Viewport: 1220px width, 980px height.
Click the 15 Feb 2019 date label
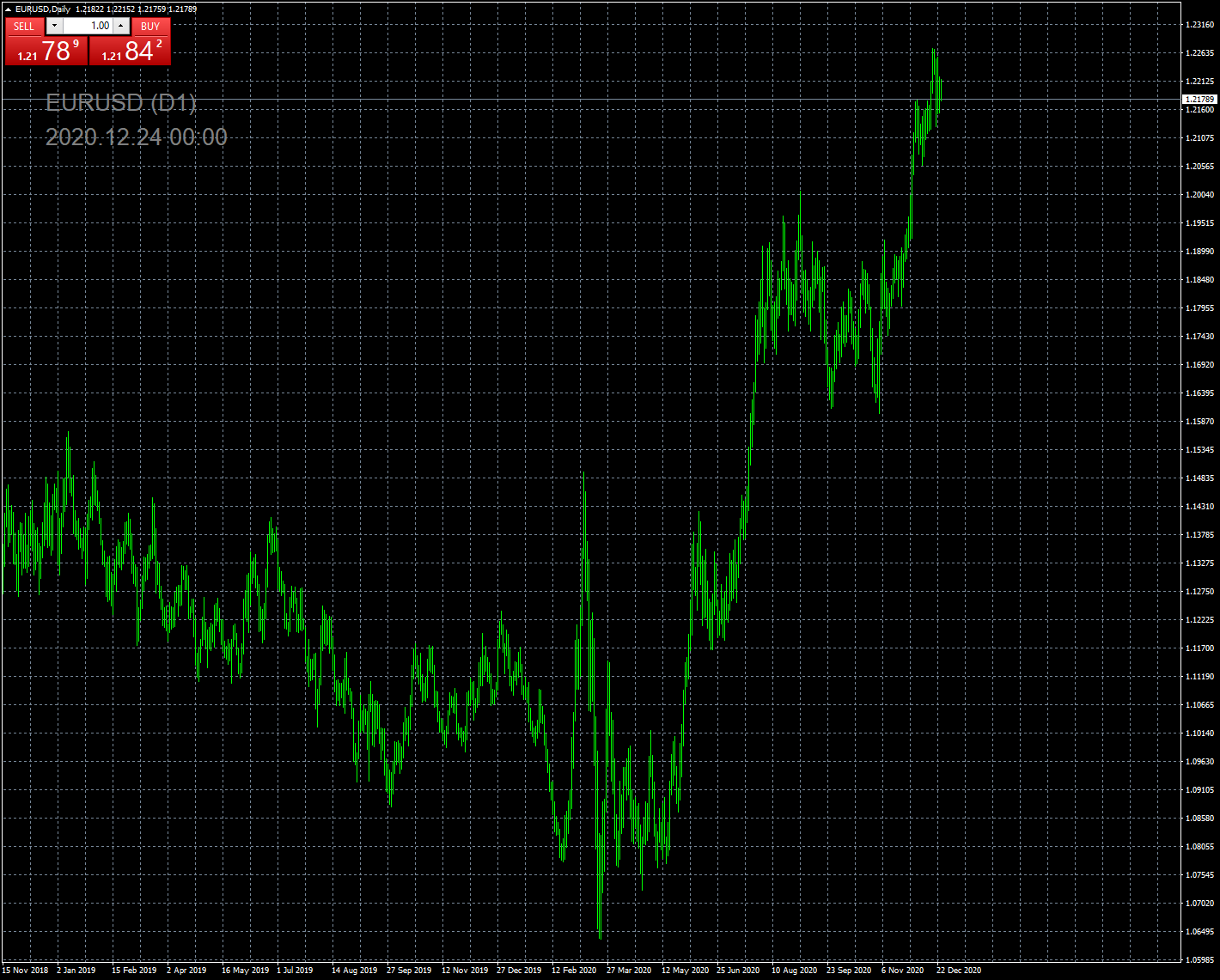click(x=134, y=971)
